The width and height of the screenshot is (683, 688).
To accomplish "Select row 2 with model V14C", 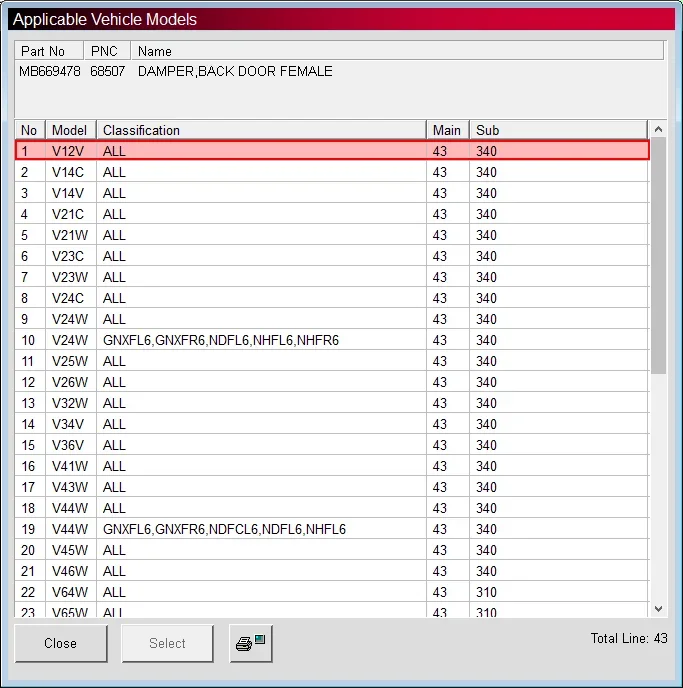I will (x=332, y=172).
